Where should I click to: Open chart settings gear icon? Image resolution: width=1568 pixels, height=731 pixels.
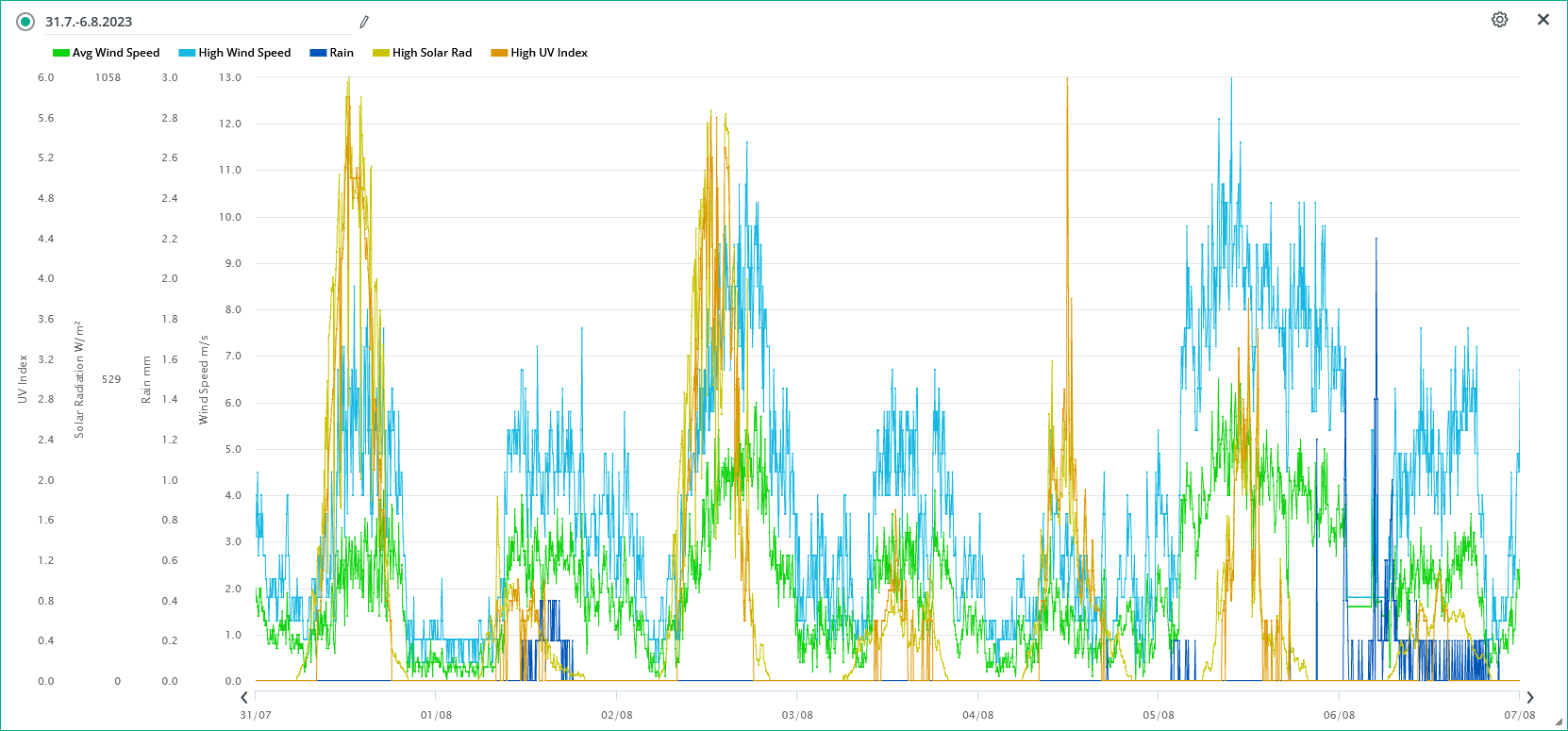(x=1499, y=20)
